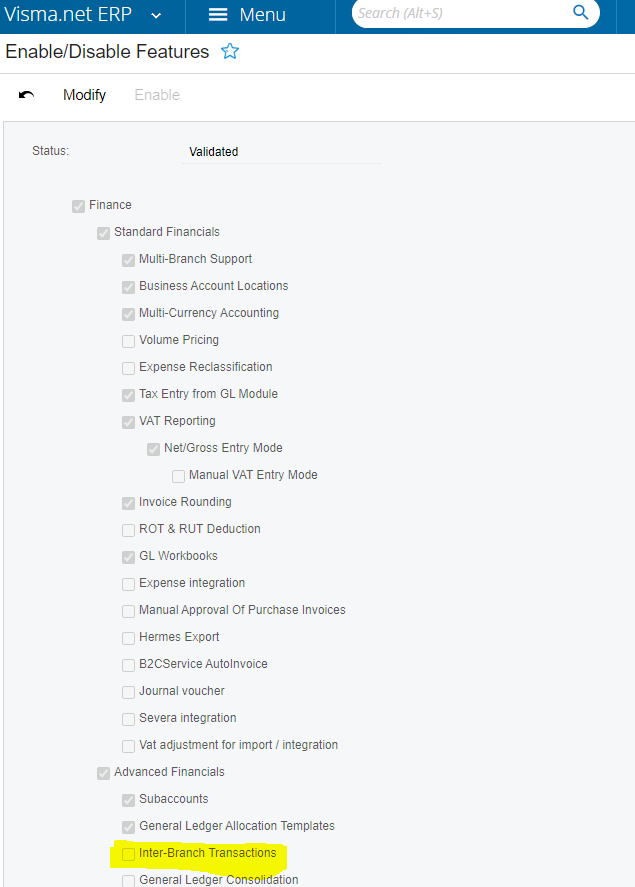Enable ROT & RUT Deduction
Viewport: 635px width, 887px height.
coord(128,530)
